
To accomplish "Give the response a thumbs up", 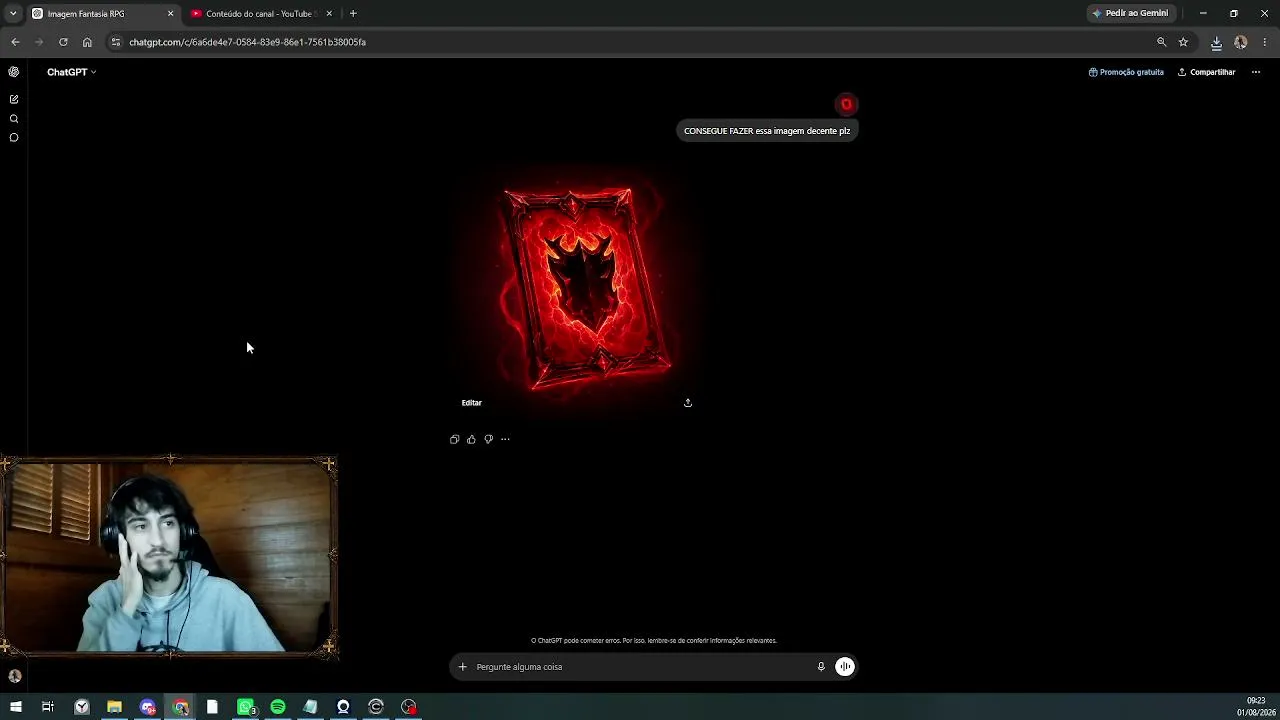I will point(472,439).
